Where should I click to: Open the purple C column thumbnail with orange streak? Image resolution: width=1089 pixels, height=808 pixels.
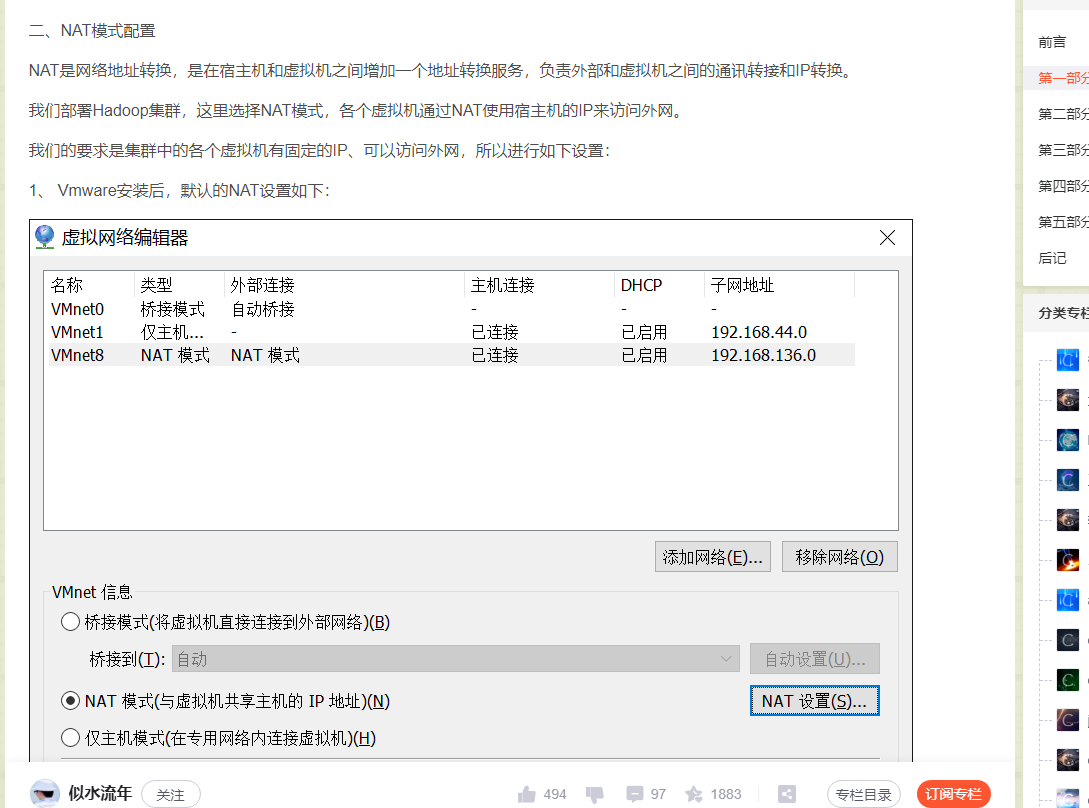pos(1067,720)
